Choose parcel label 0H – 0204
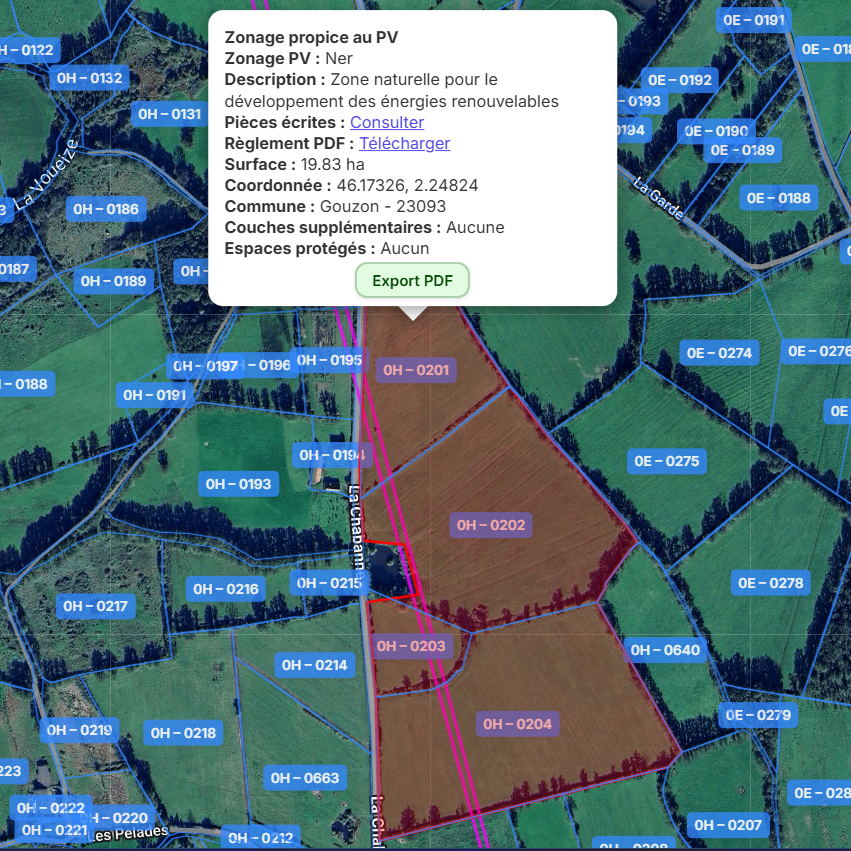851x851 pixels. point(517,724)
